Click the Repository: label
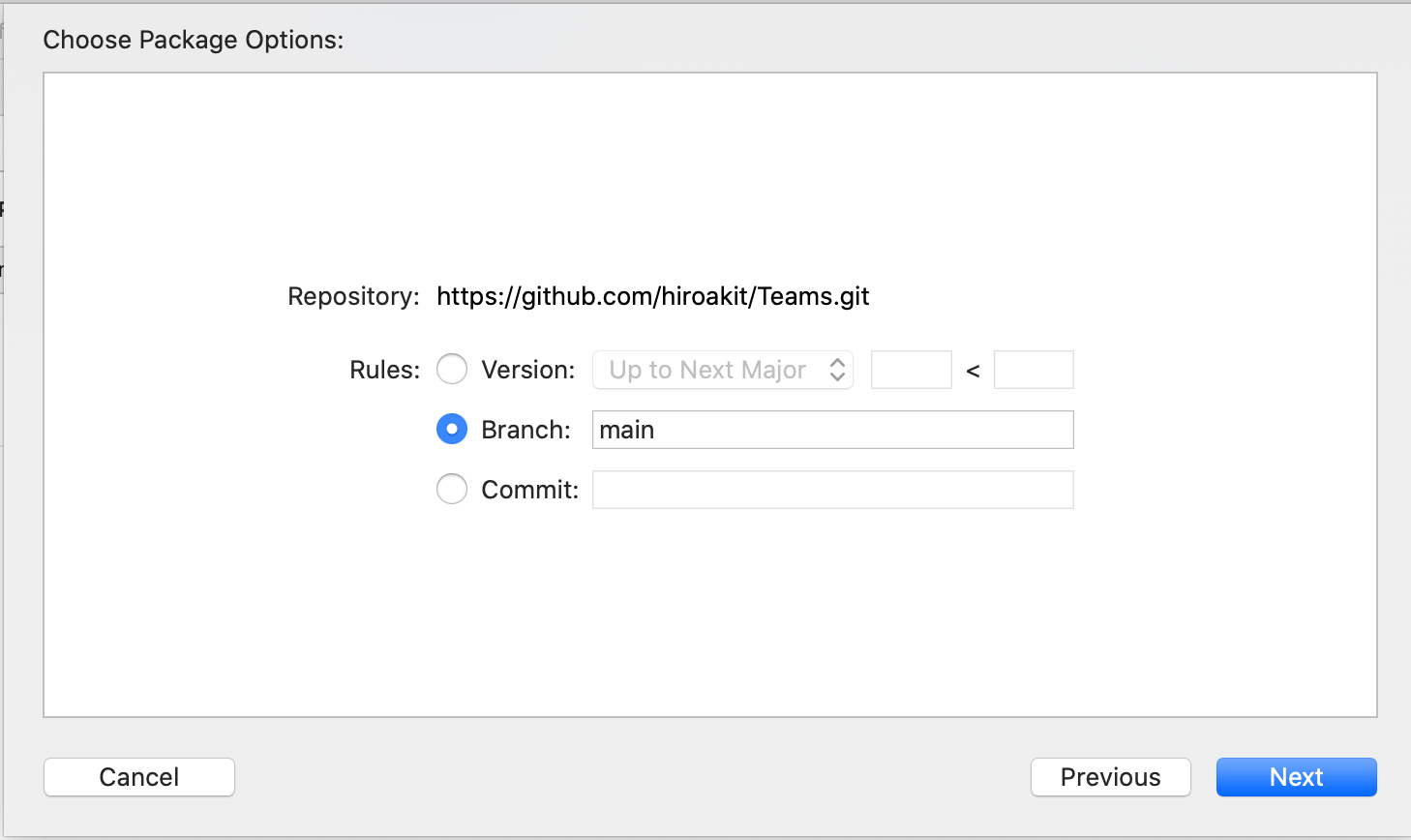The width and height of the screenshot is (1411, 840). coord(353,296)
